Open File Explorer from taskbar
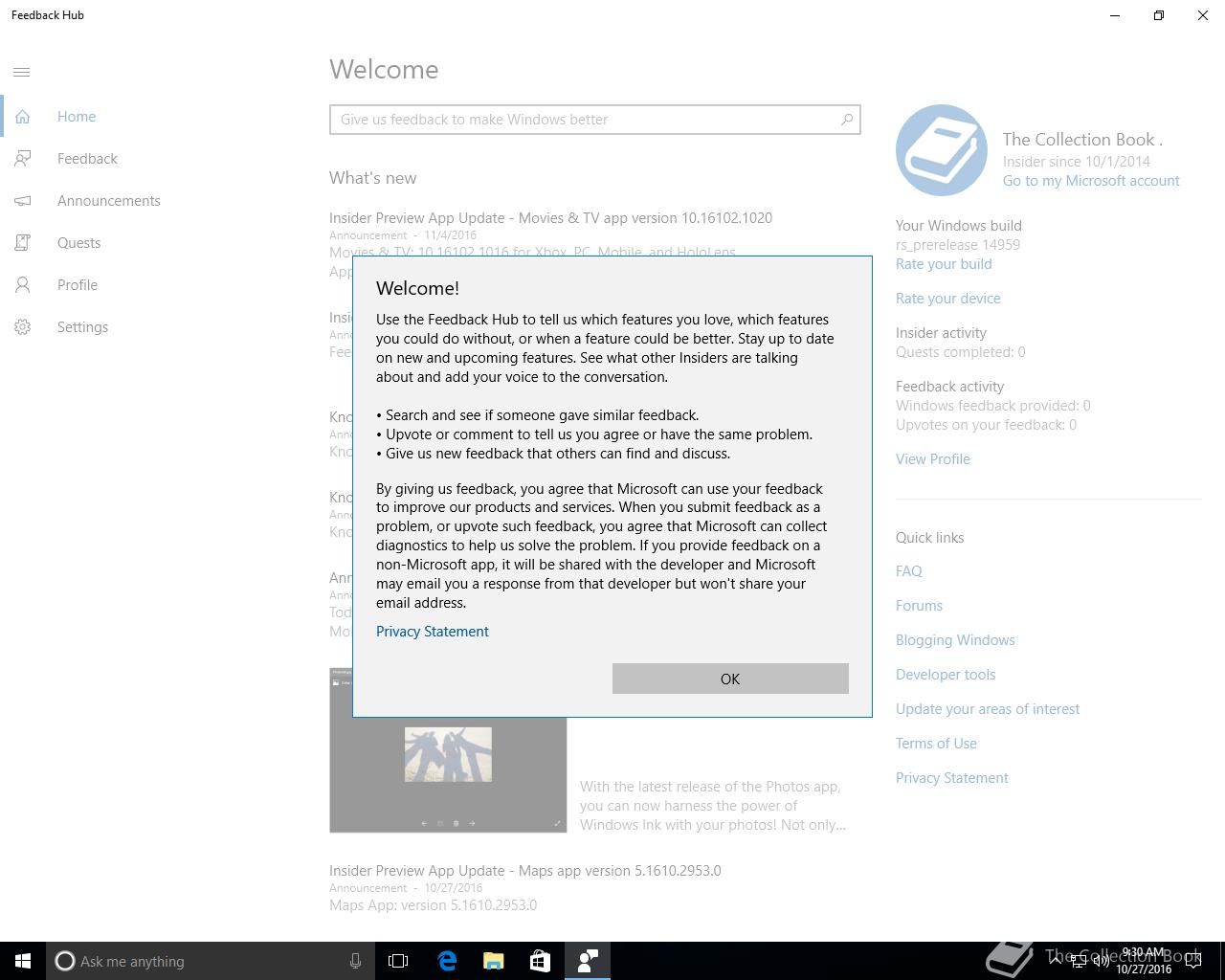The image size is (1225, 980). (x=494, y=961)
